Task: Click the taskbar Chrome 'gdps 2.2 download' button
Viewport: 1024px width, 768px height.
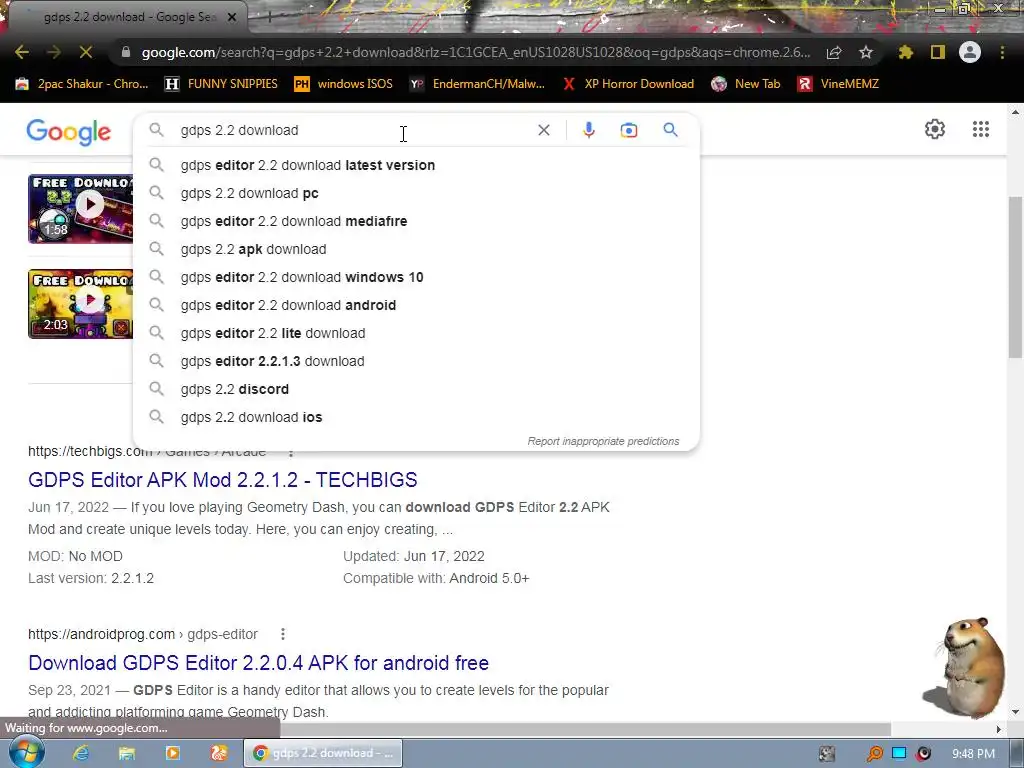Action: (323, 753)
